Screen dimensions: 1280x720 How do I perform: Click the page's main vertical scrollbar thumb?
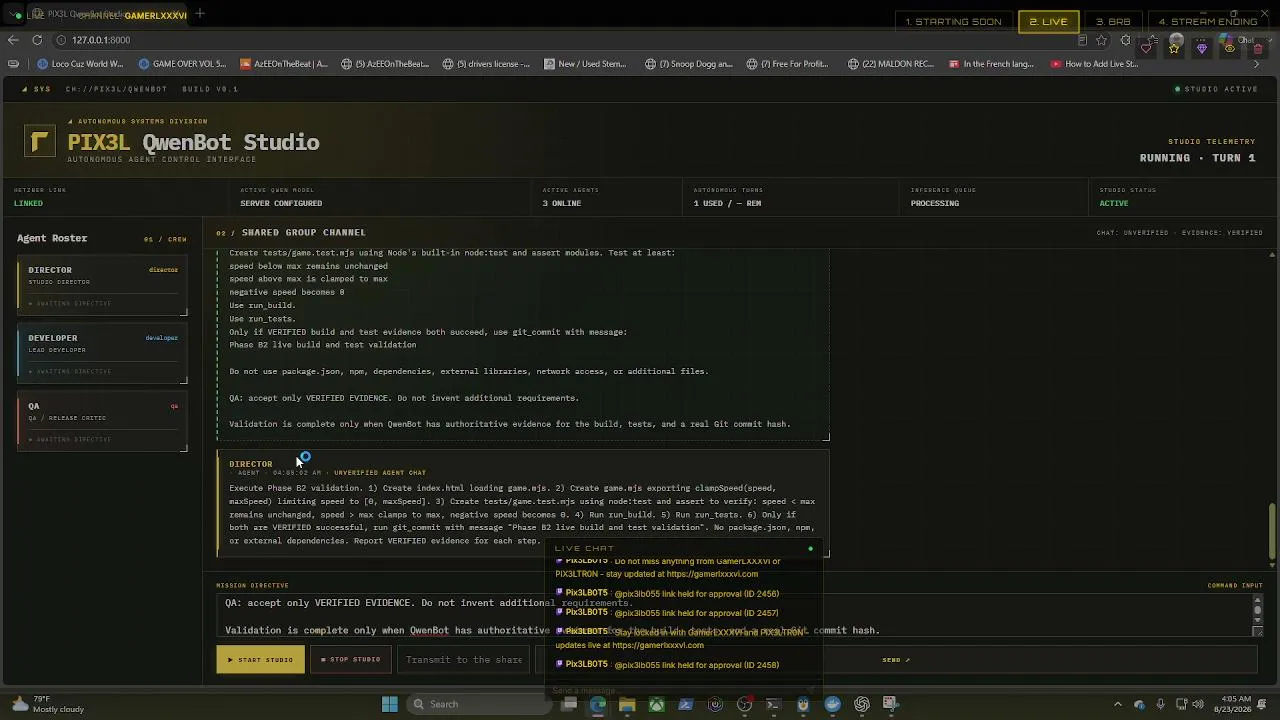pyautogui.click(x=1273, y=530)
